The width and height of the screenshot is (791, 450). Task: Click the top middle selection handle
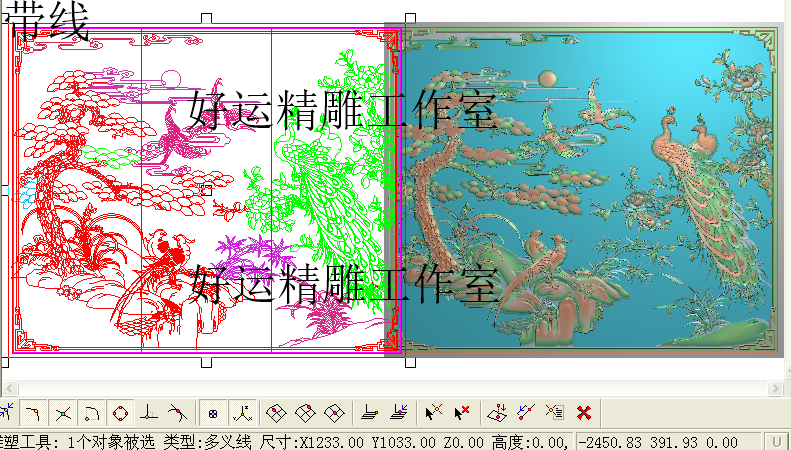pos(206,19)
